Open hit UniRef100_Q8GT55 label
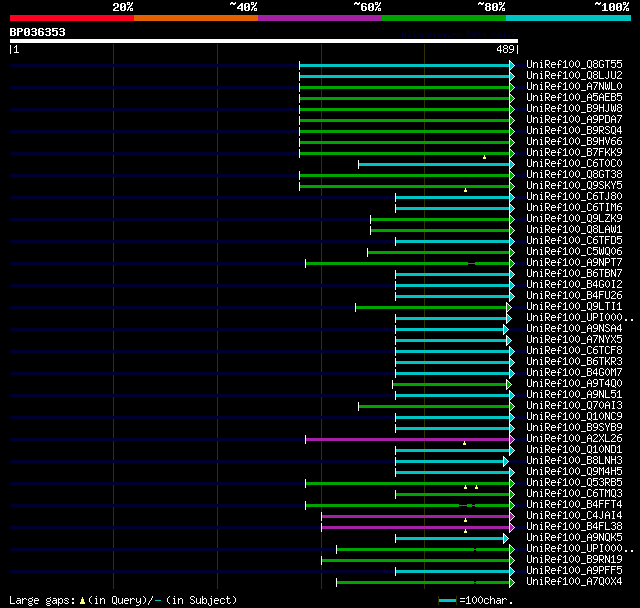Viewport: 640px width, 608px height. pos(574,64)
